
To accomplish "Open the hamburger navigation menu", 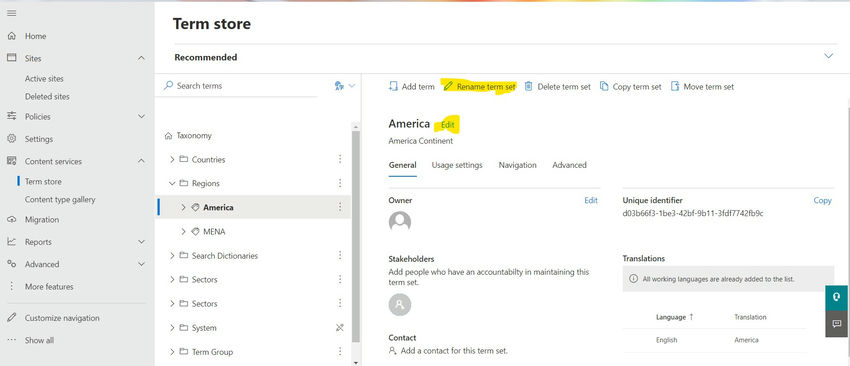I will 11,13.
